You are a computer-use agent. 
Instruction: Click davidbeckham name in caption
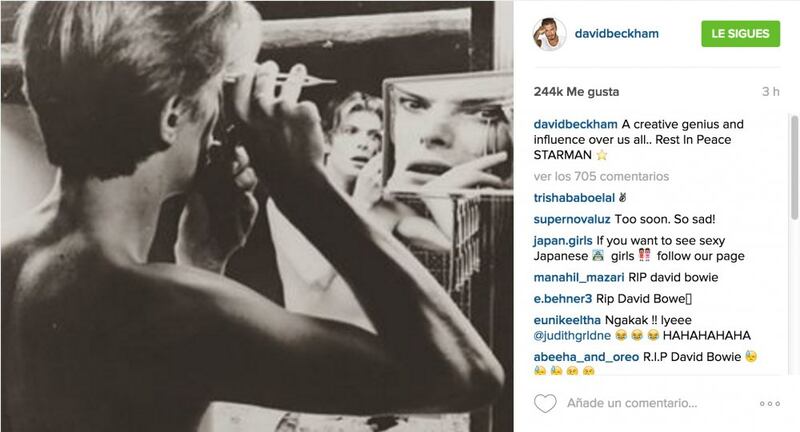coord(576,124)
